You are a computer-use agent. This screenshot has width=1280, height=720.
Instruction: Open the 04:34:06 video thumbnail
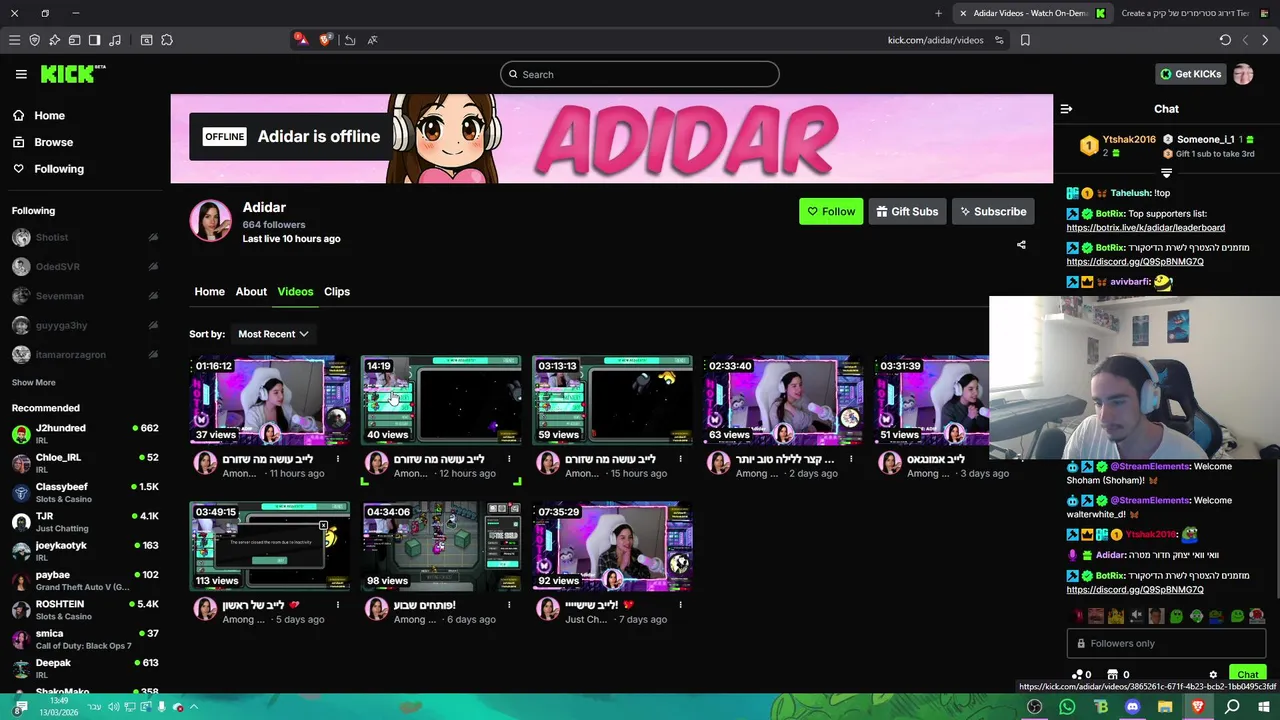pos(441,546)
